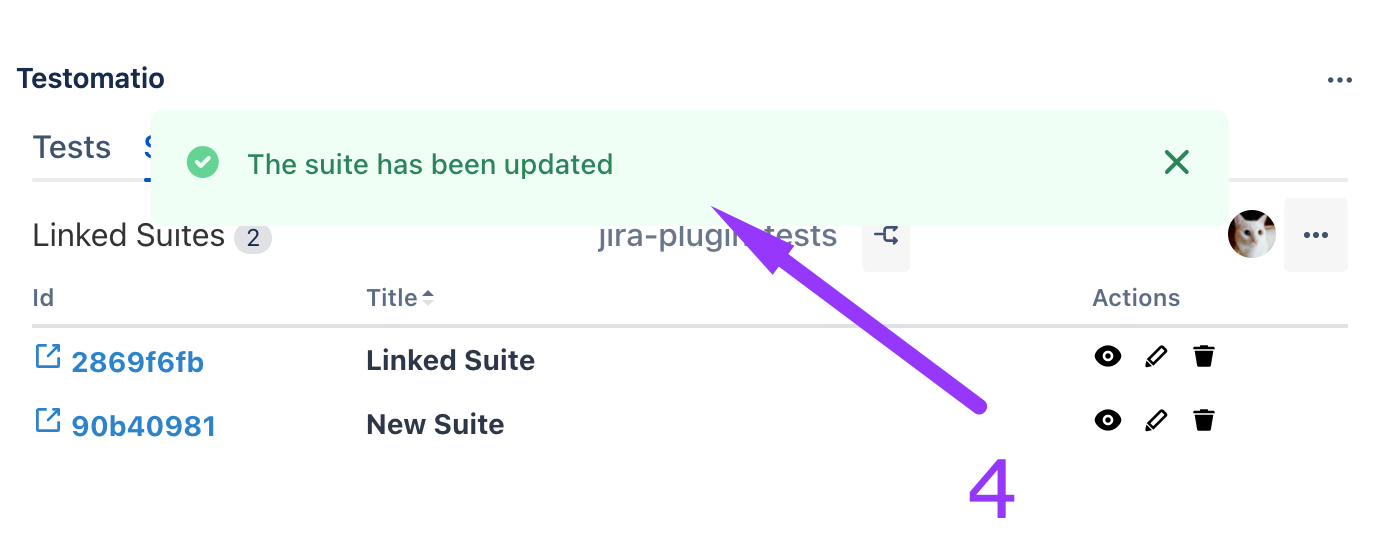Image resolution: width=1394 pixels, height=546 pixels.
Task: Open suite link 2869f6fb
Action: click(137, 361)
